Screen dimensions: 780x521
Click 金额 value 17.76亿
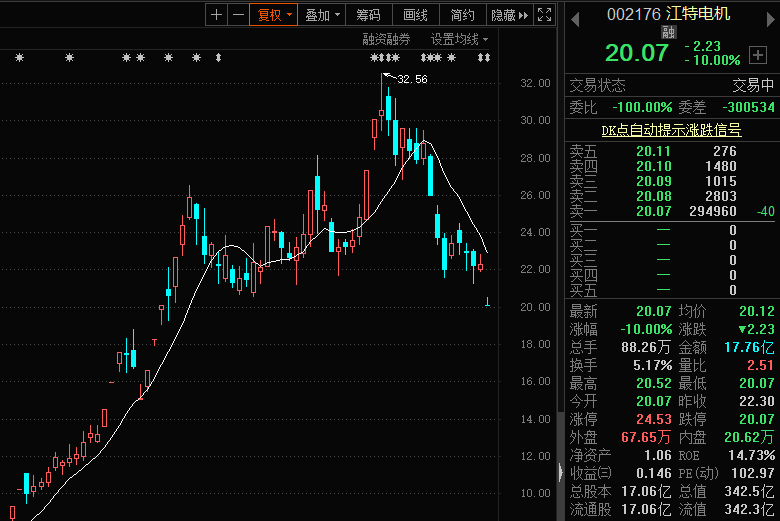click(749, 347)
